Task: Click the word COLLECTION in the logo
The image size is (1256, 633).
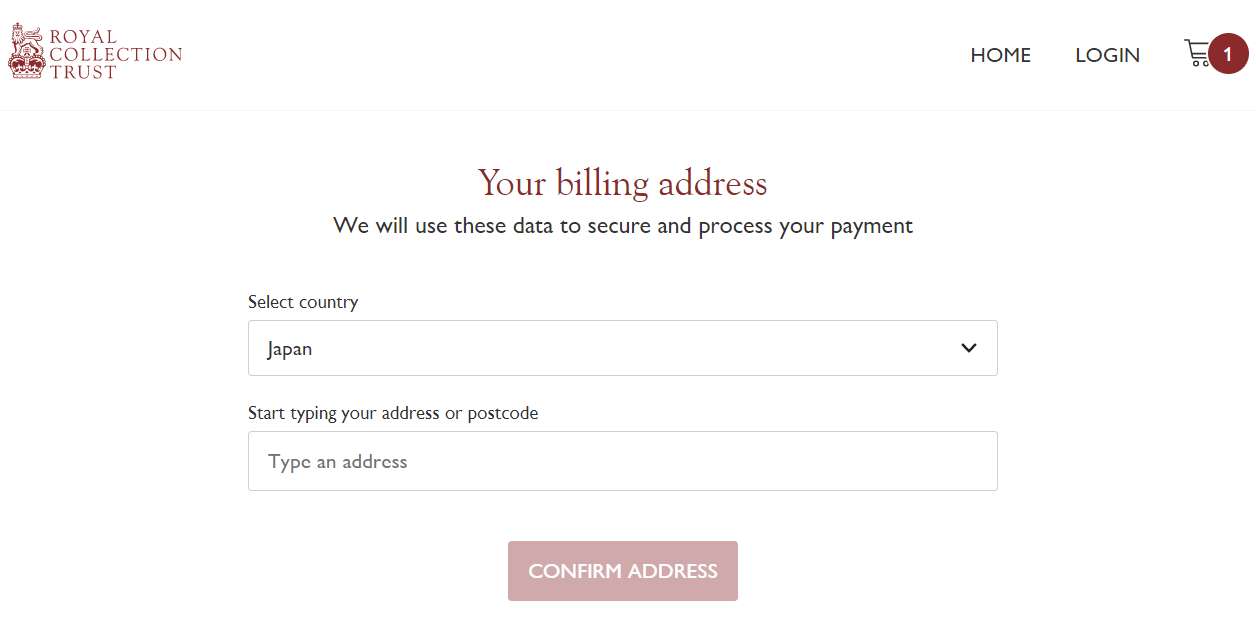Action: click(116, 54)
